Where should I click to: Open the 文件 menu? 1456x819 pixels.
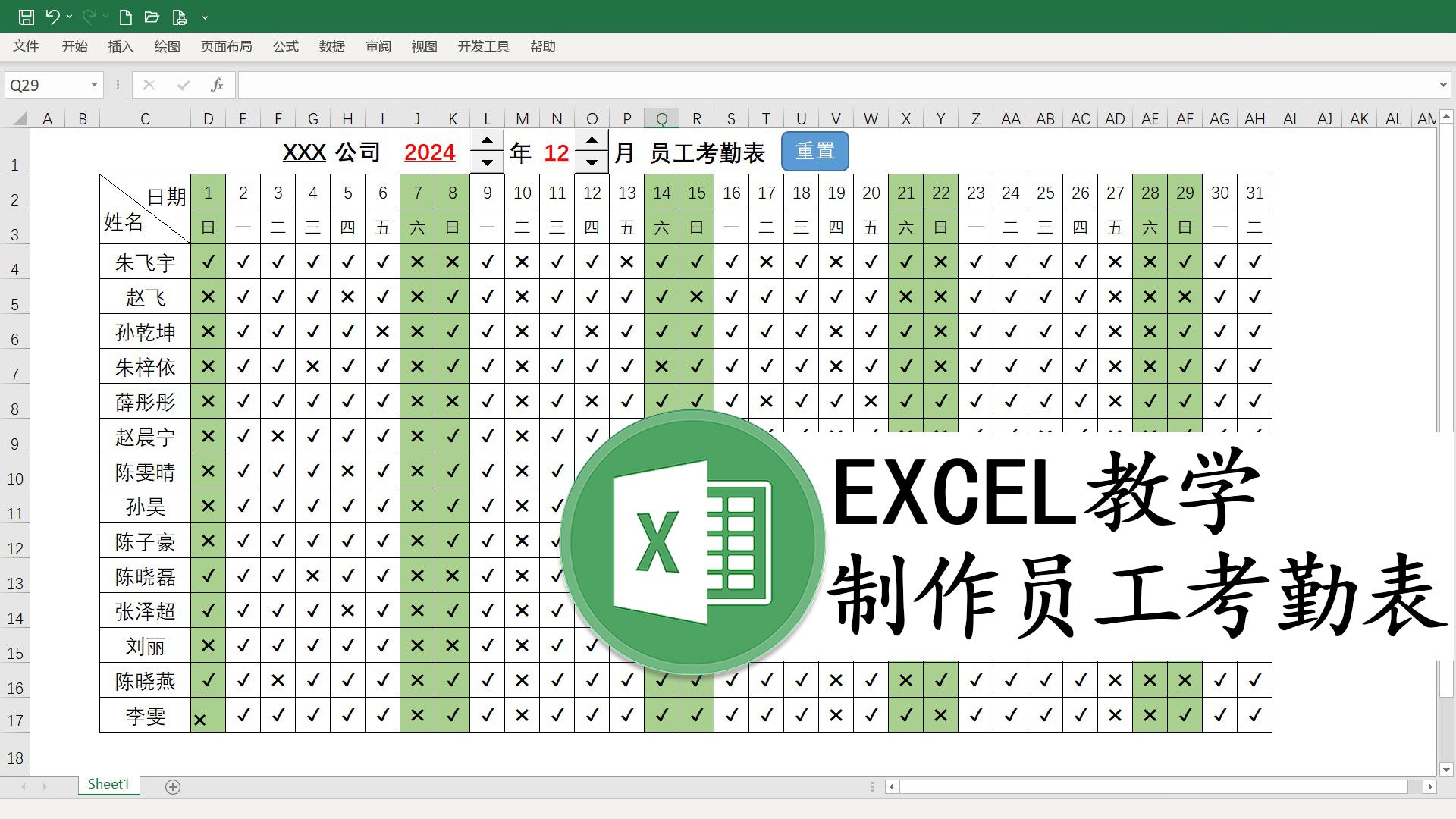pos(26,46)
